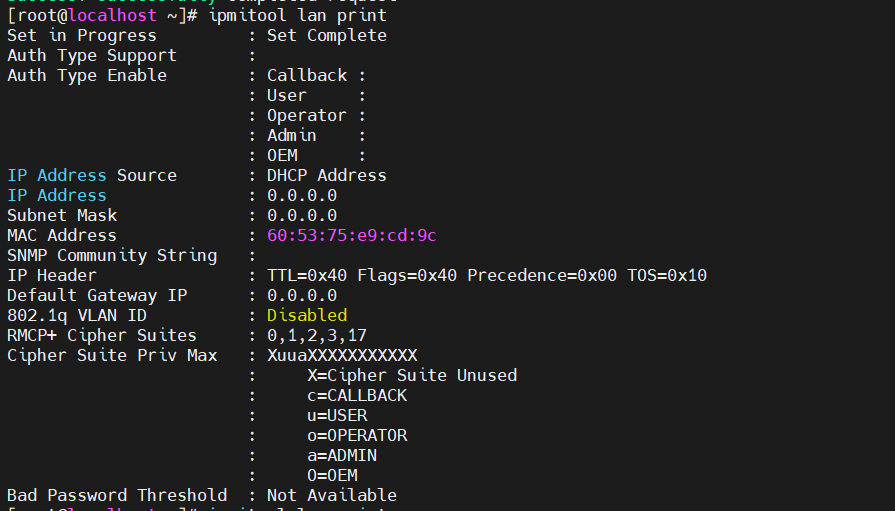Image resolution: width=895 pixels, height=511 pixels.
Task: Click the Not Available password threshold value
Action: 331,496
